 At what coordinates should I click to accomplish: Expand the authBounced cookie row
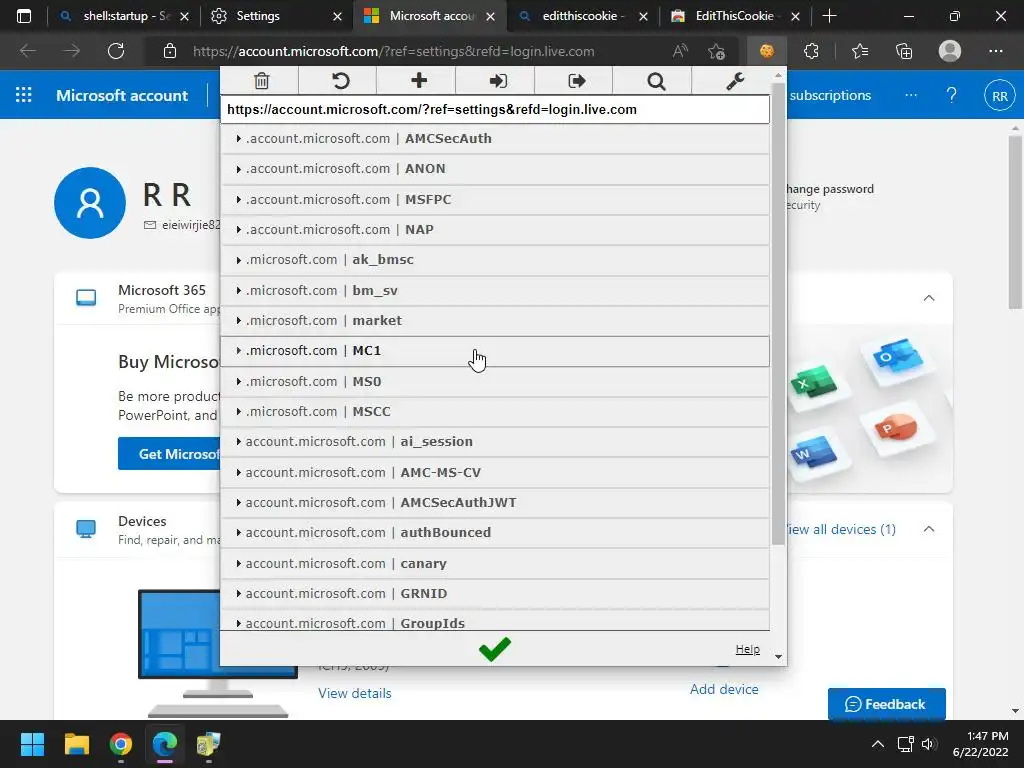click(x=495, y=532)
